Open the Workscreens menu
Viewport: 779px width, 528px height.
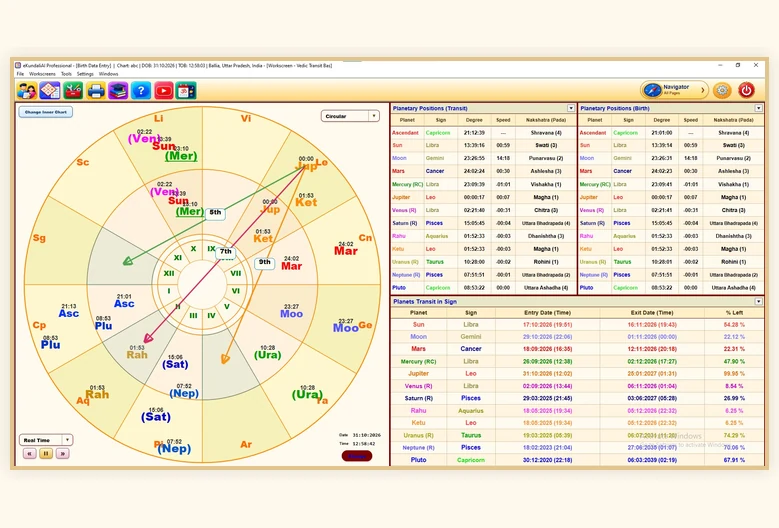[42, 74]
